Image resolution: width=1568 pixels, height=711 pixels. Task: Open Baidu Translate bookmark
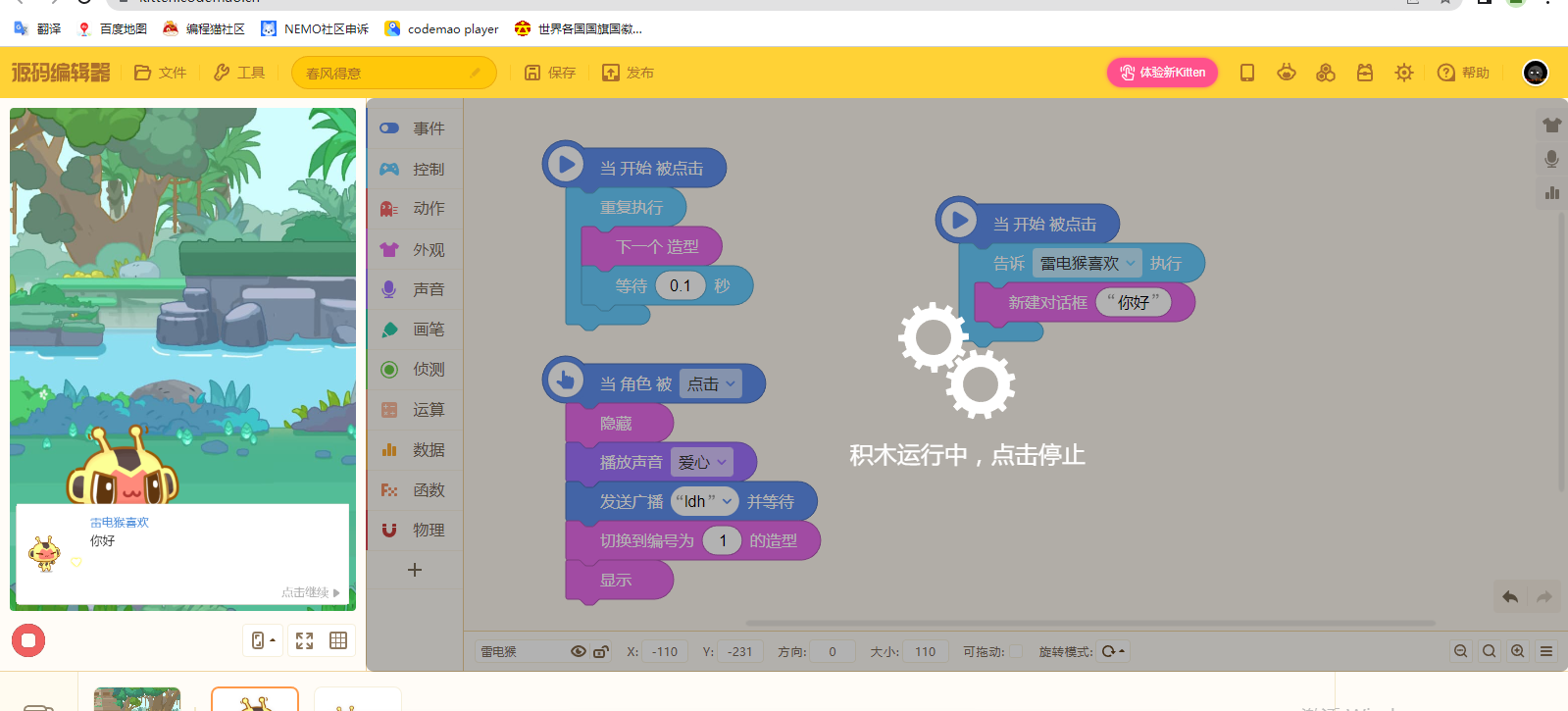37,28
